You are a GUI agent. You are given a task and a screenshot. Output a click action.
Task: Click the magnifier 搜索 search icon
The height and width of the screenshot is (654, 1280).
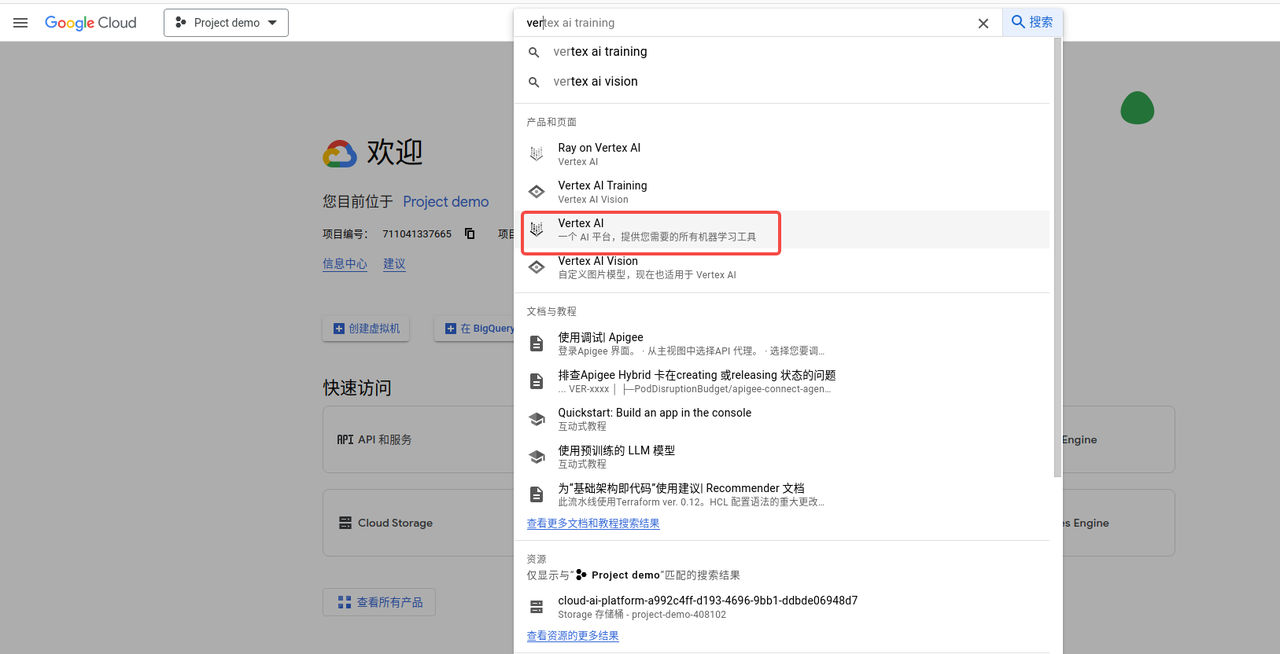tap(1032, 22)
